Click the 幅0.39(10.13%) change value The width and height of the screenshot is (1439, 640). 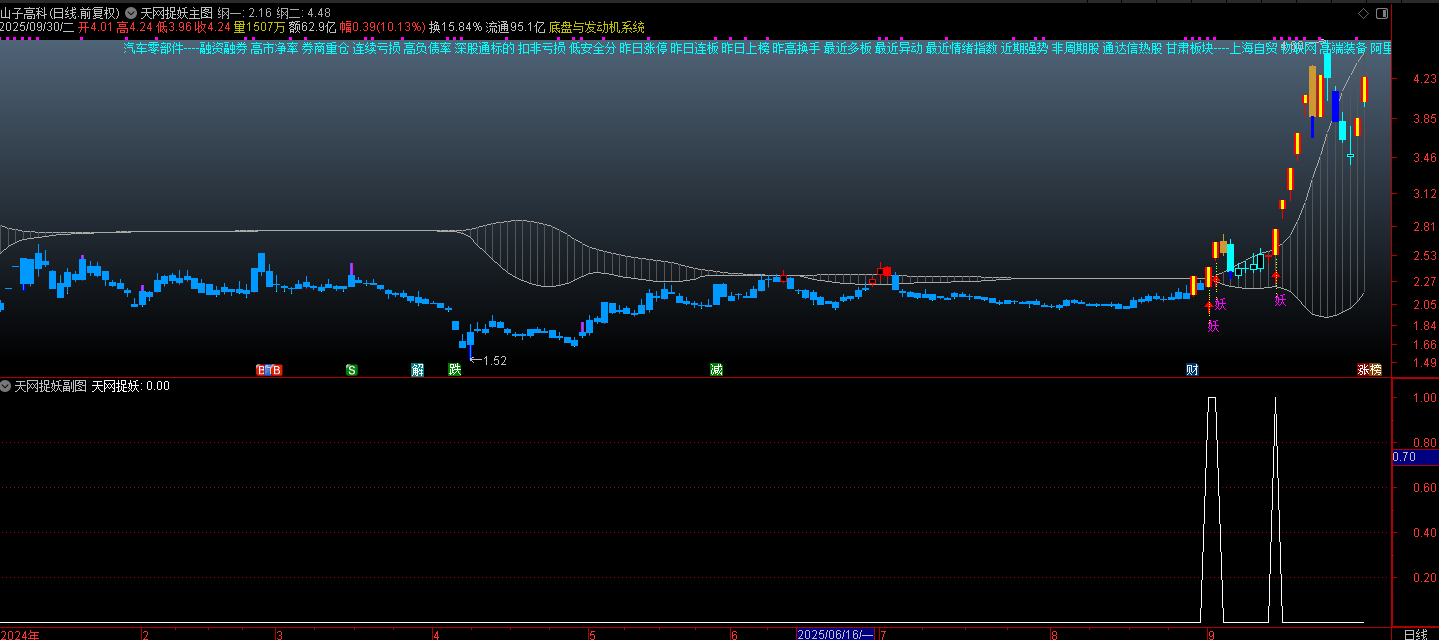pyautogui.click(x=382, y=27)
